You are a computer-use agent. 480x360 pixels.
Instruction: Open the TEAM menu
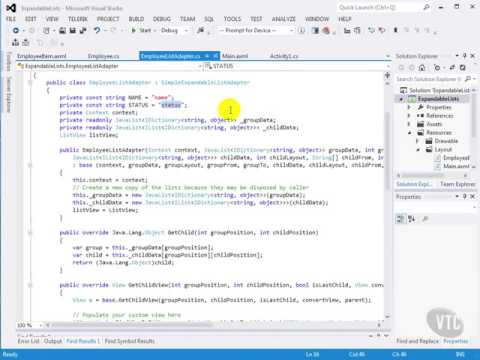[x=188, y=19]
